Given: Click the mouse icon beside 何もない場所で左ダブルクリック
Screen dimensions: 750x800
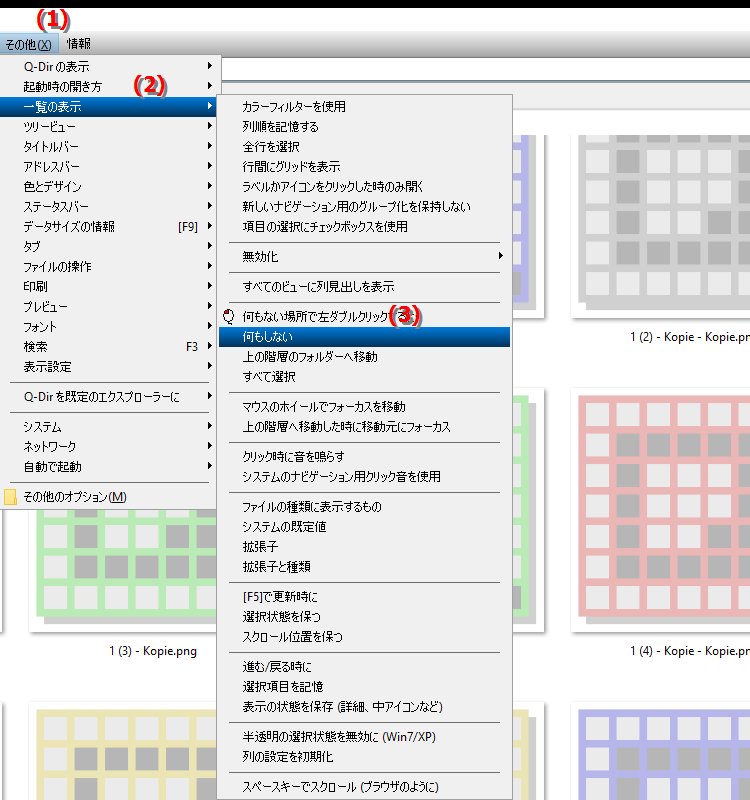Looking at the screenshot, I should (x=229, y=316).
